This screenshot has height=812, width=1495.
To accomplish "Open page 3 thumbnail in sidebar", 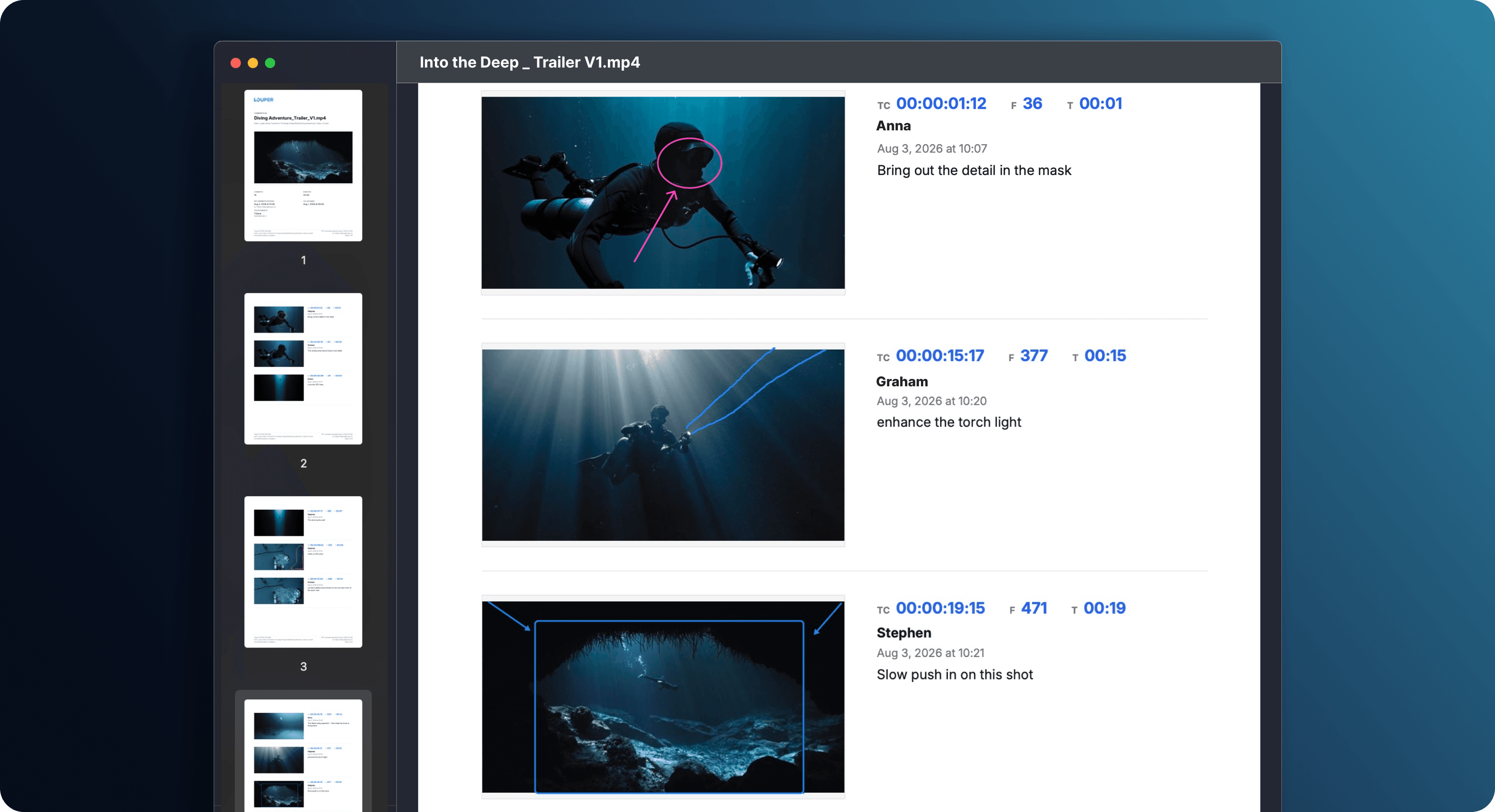I will (303, 572).
